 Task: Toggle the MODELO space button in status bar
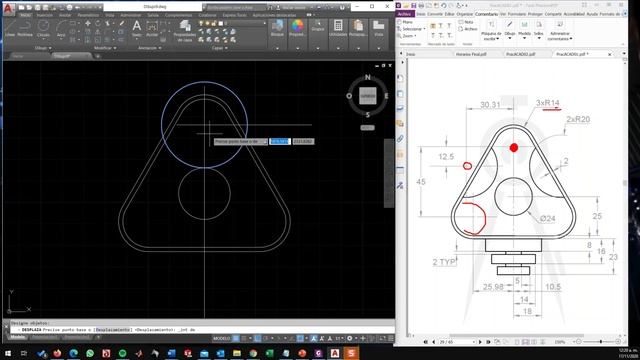(x=222, y=338)
